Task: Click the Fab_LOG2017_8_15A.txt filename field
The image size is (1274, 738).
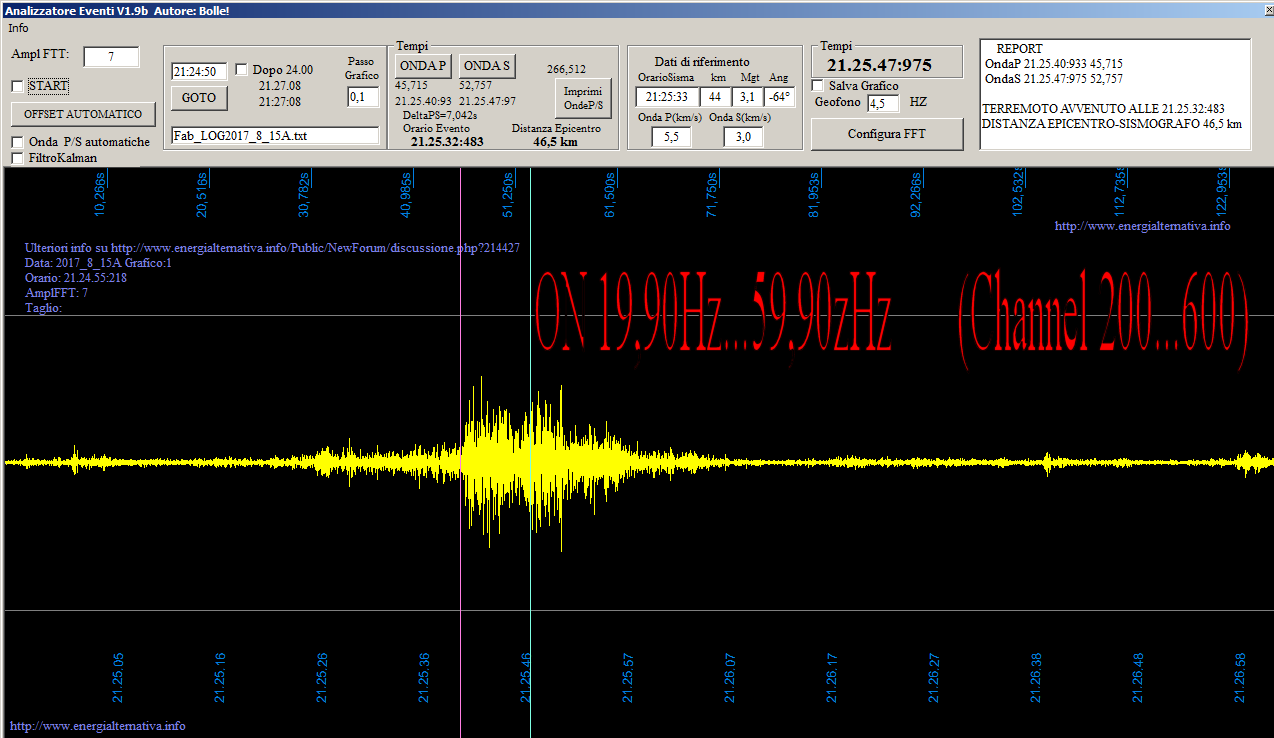Action: (x=275, y=136)
